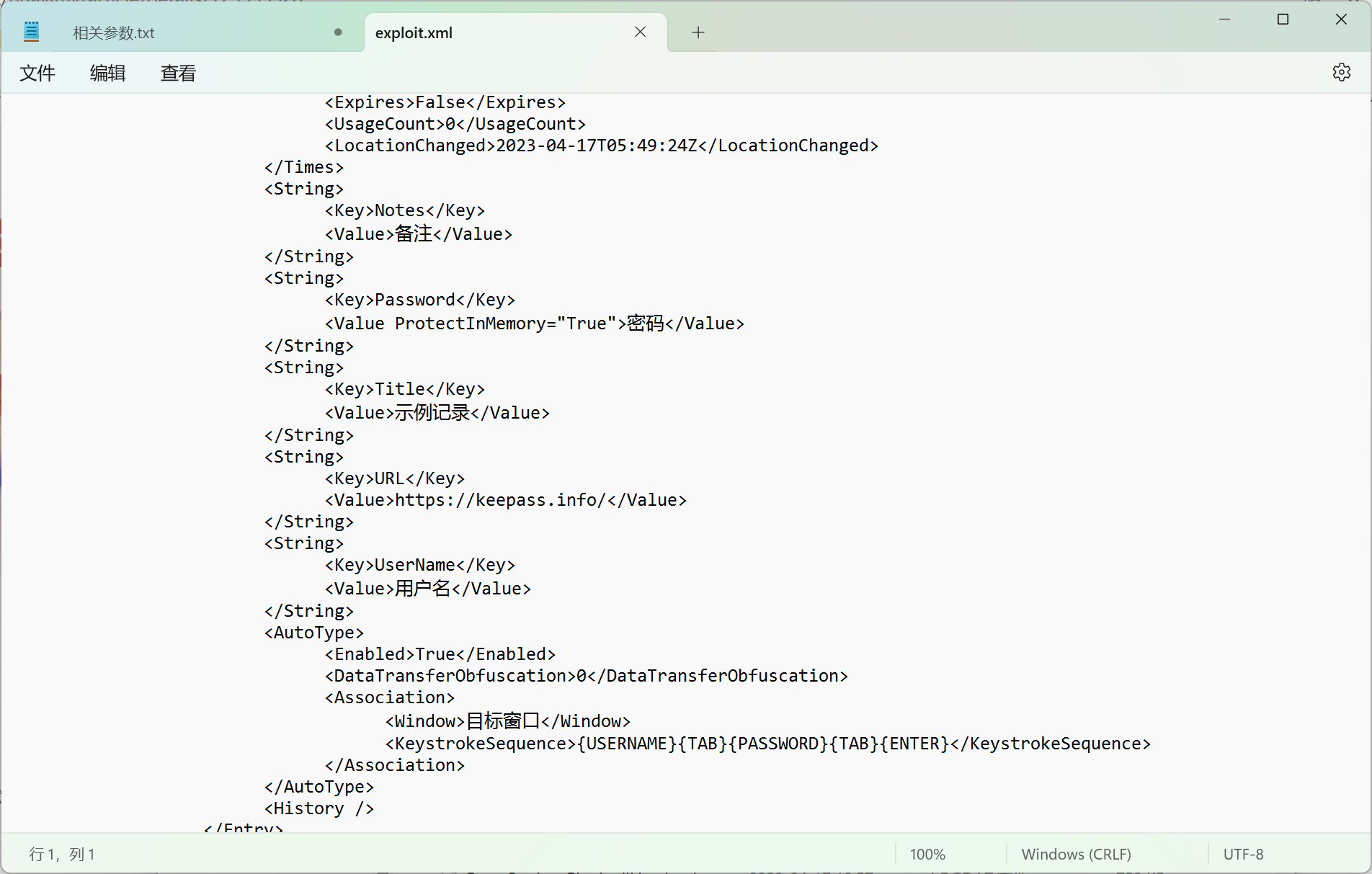Open the 查看 menu
Screen dimensions: 1372x874
click(178, 73)
